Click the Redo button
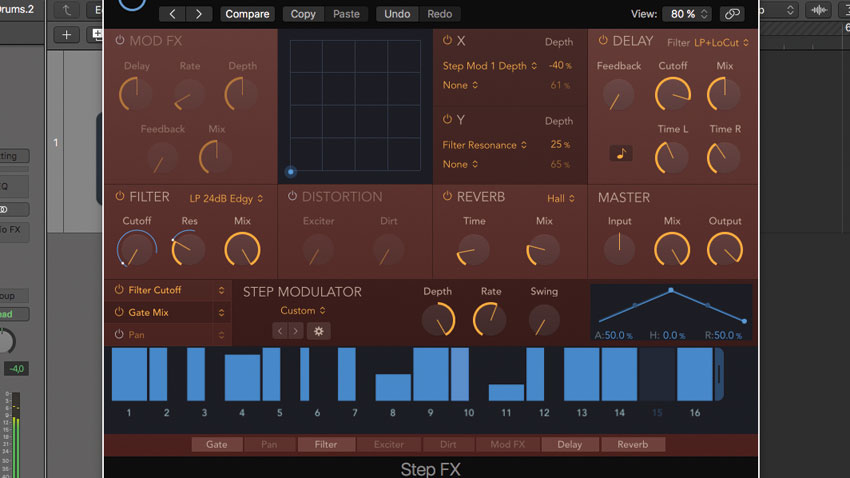This screenshot has height=478, width=850. coord(440,14)
